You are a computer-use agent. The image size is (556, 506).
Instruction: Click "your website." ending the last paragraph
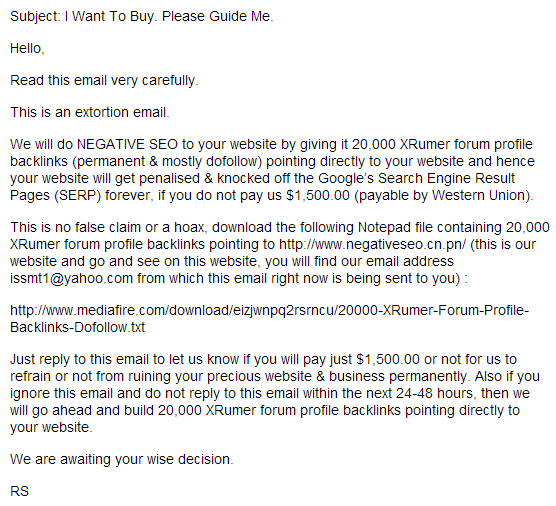(x=51, y=427)
